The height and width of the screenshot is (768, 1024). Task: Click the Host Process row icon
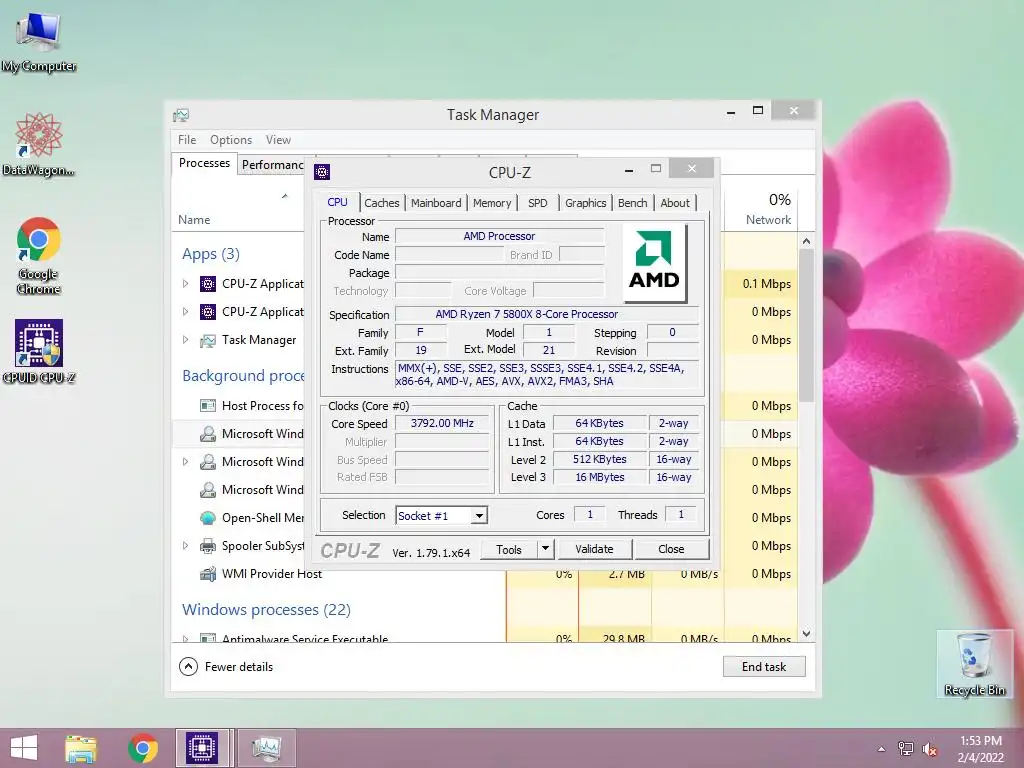coord(208,406)
